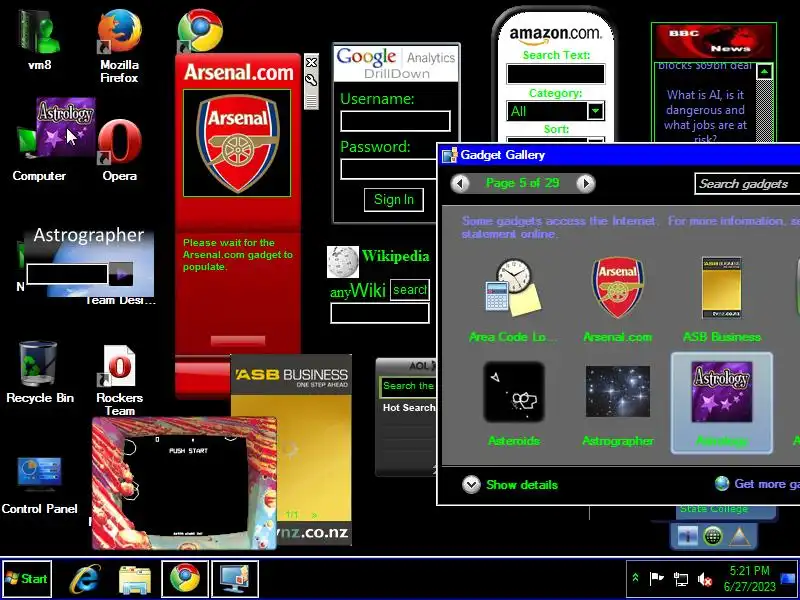Viewport: 800px width, 600px height.
Task: Open the Google Chrome desktop shortcut
Action: (200, 31)
